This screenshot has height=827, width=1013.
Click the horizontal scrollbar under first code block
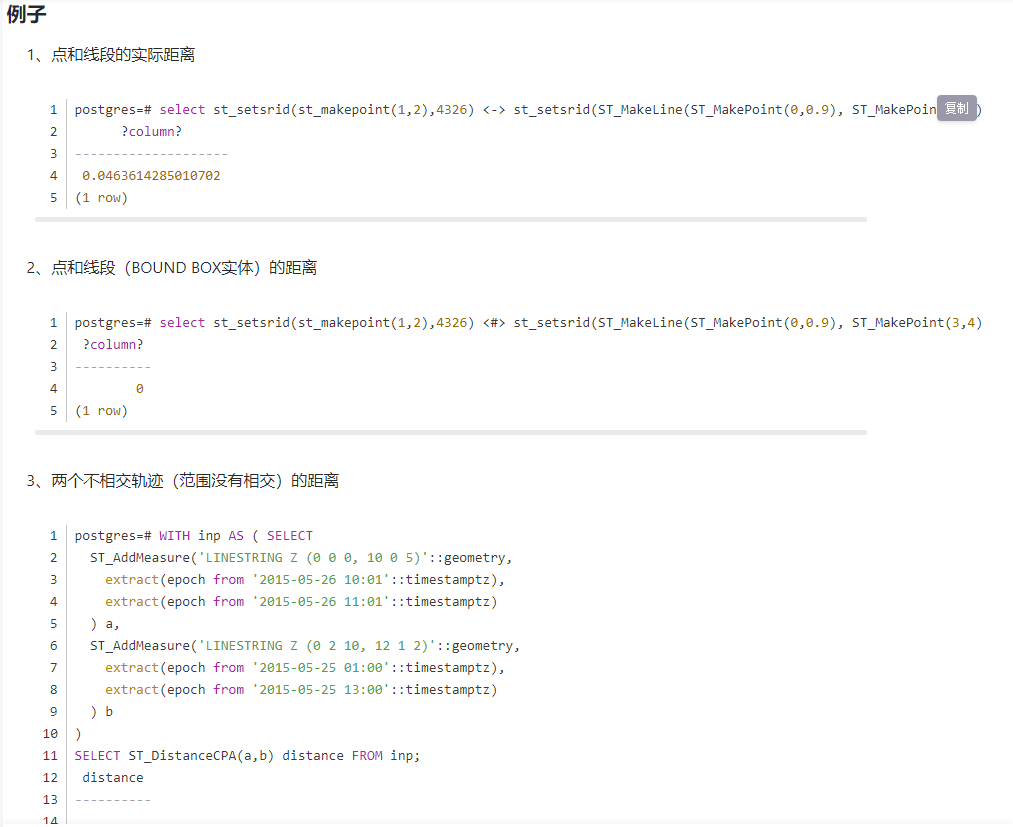click(x=451, y=220)
